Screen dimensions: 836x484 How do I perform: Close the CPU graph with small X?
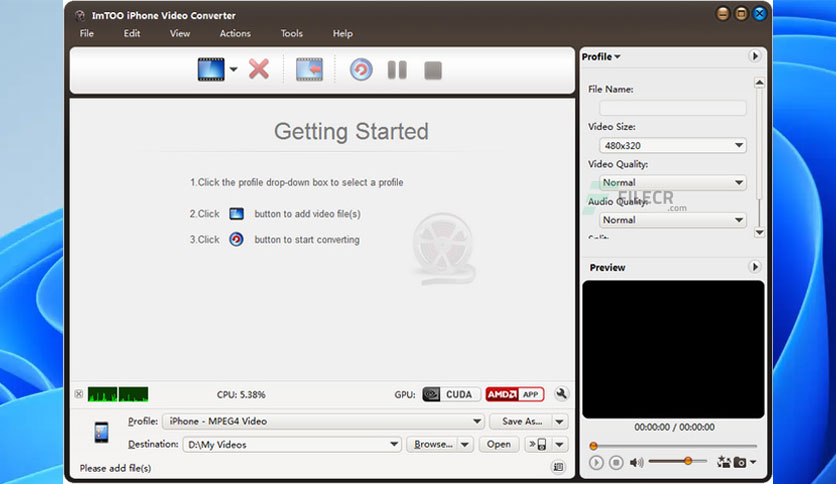coord(79,394)
